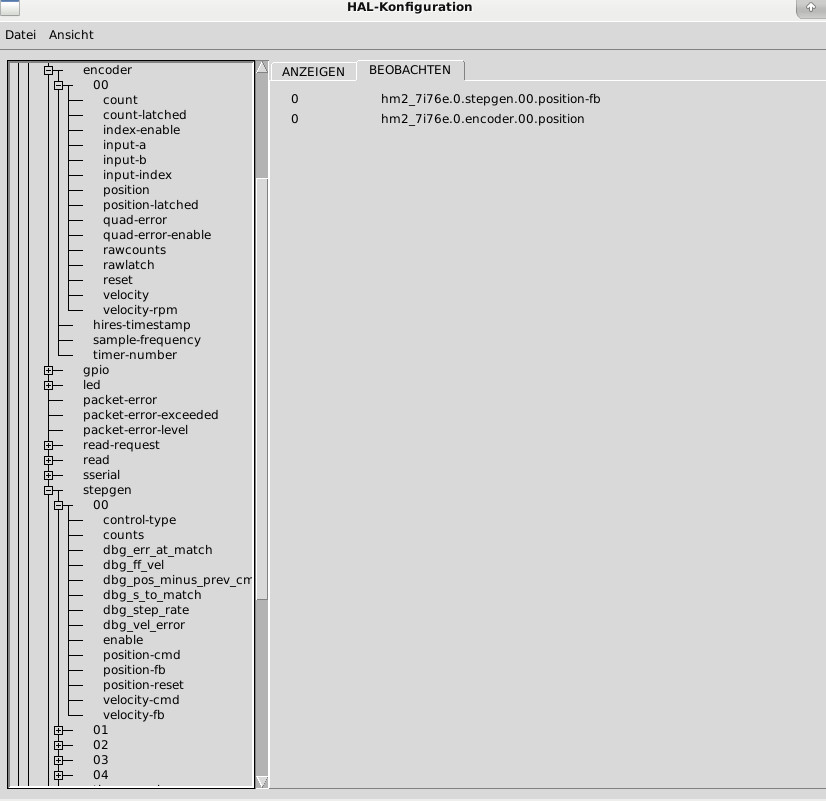Click the watched stepgen.00.position-fb entry
The image size is (826, 801).
tap(490, 99)
